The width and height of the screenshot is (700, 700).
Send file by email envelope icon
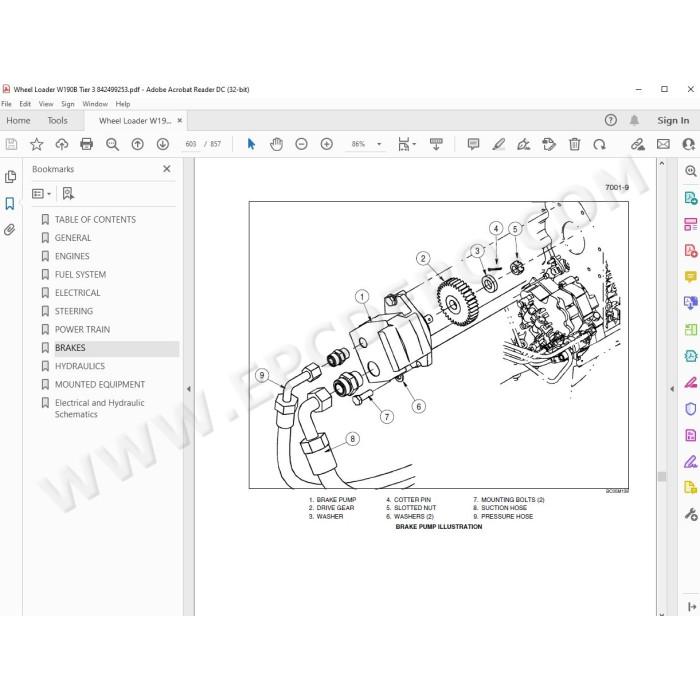point(663,144)
